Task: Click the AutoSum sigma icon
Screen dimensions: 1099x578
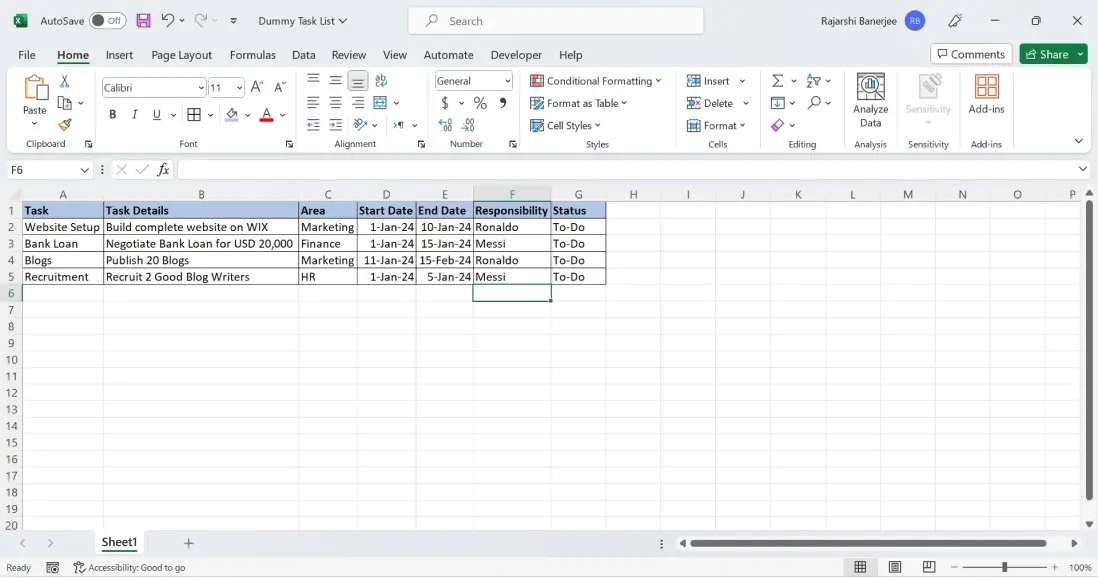Action: click(777, 81)
